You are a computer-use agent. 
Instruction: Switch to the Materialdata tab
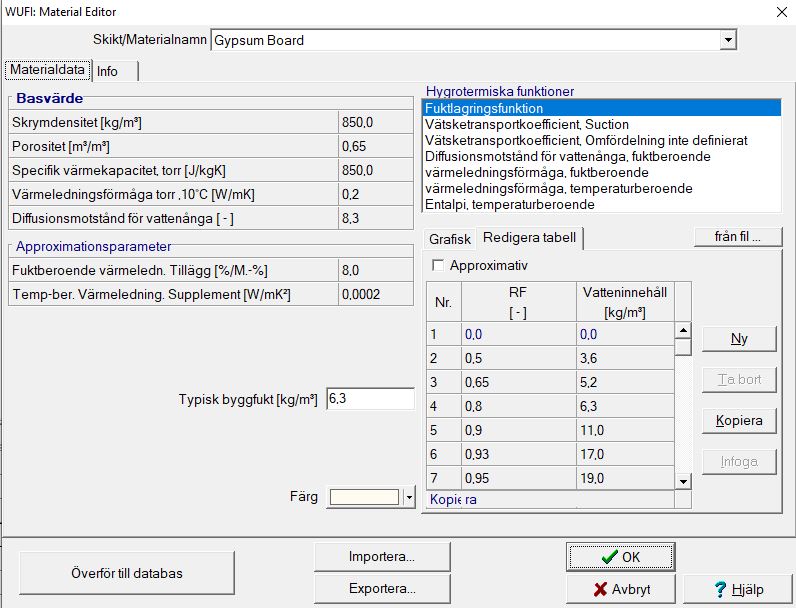coord(48,70)
